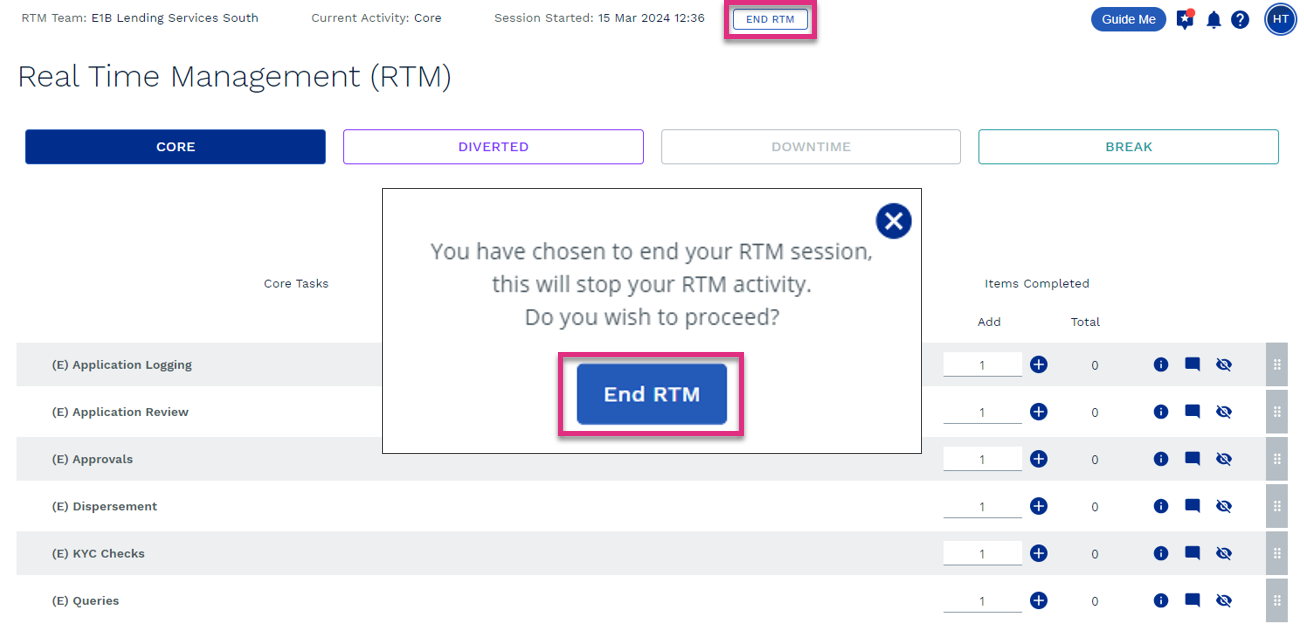Screen dimensions: 1304x642
Task: Hide the KYC Checks task
Action: click(1223, 553)
